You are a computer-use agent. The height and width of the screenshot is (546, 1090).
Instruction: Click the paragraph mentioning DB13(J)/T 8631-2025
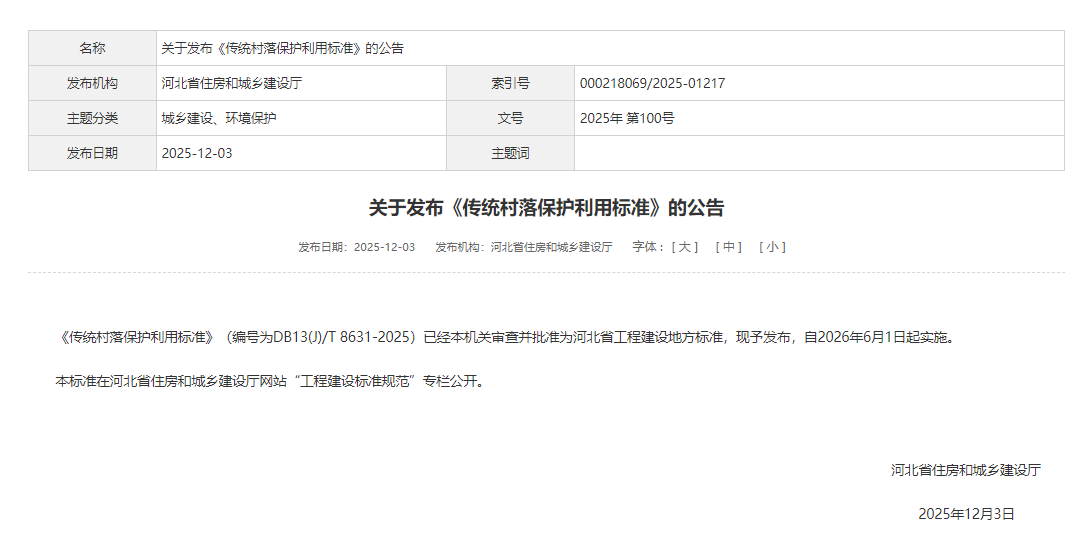(506, 337)
